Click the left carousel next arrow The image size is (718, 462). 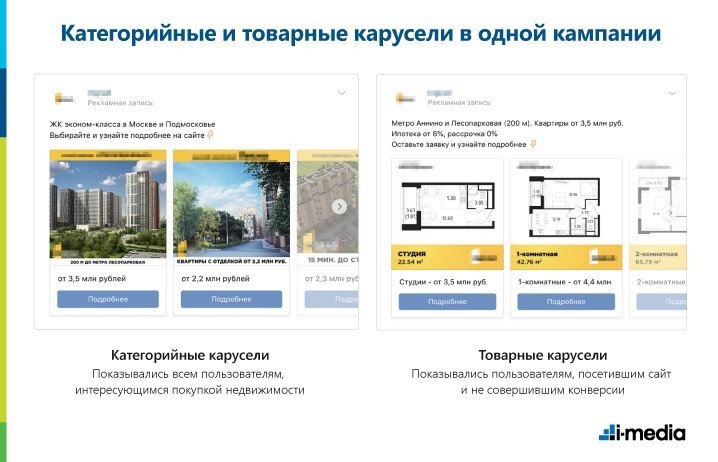click(339, 207)
